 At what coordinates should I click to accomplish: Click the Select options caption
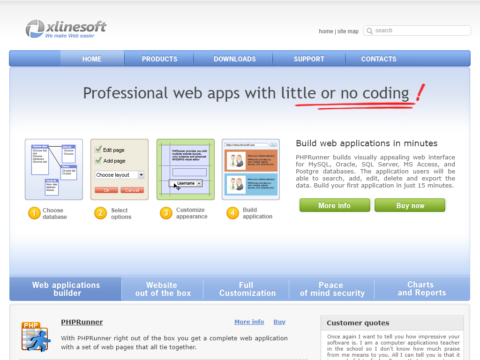pos(121,213)
